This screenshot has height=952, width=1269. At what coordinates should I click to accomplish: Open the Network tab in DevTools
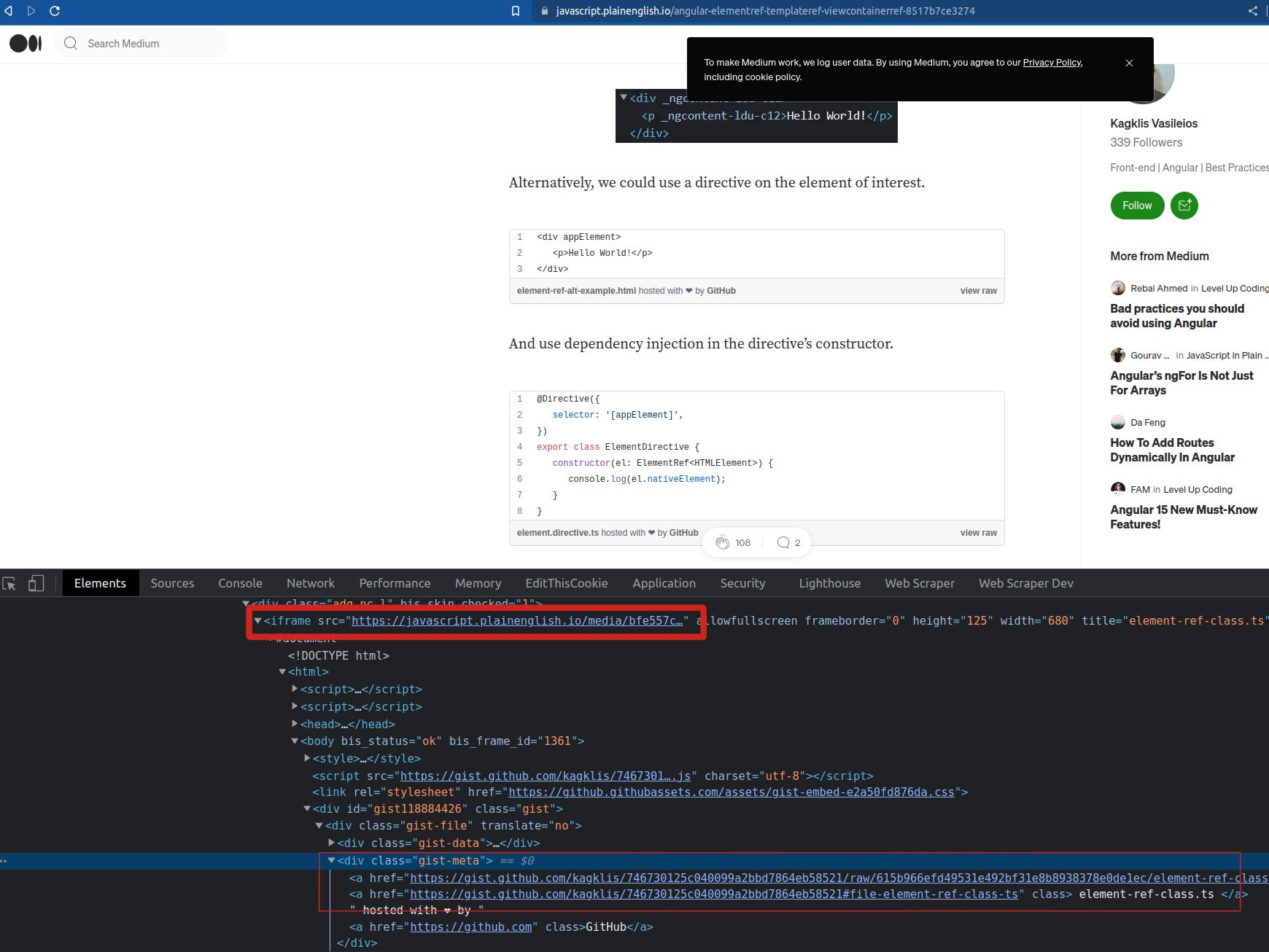coord(311,583)
